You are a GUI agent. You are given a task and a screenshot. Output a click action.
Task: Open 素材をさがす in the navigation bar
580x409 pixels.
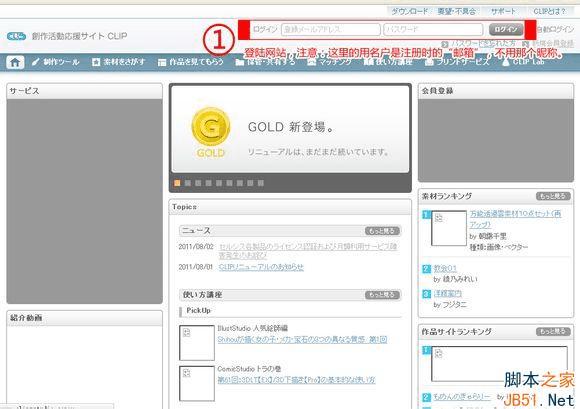click(118, 62)
